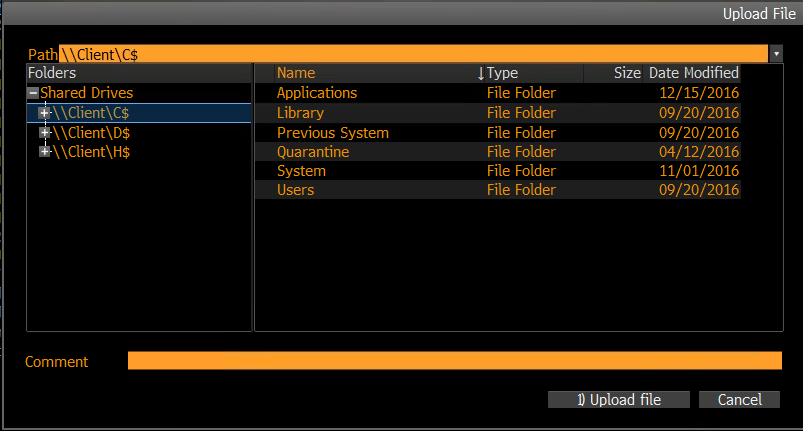The width and height of the screenshot is (803, 431).
Task: Open the Path dropdown arrow
Action: (776, 54)
